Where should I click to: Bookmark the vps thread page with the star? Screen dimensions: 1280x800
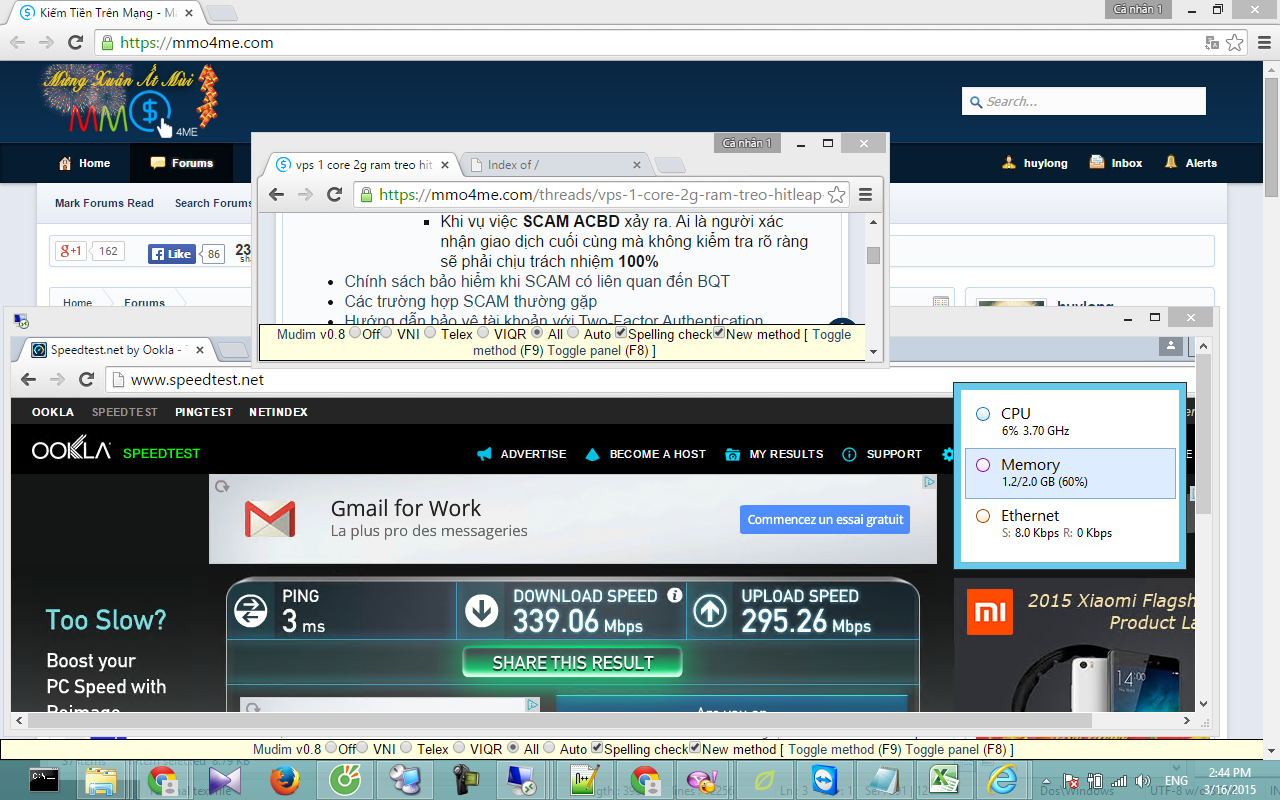coord(837,194)
